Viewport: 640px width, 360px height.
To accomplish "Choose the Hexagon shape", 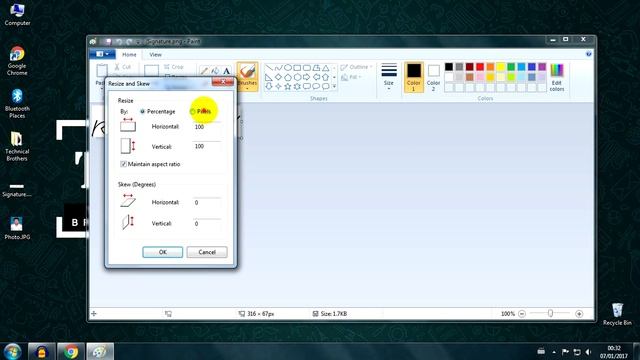I will point(297,77).
